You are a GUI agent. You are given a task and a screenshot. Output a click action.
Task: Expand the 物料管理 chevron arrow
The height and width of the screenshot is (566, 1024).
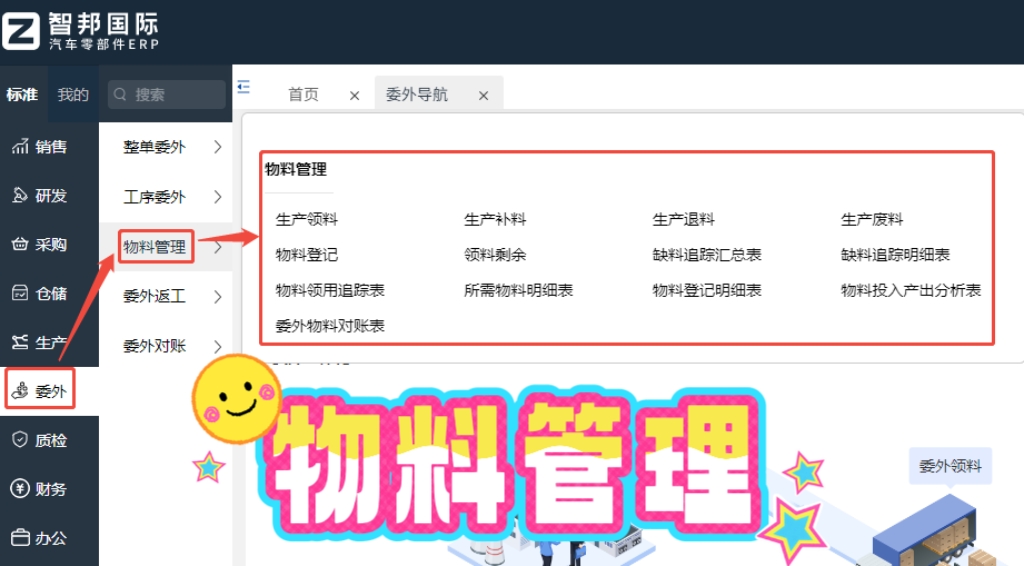coord(217,247)
